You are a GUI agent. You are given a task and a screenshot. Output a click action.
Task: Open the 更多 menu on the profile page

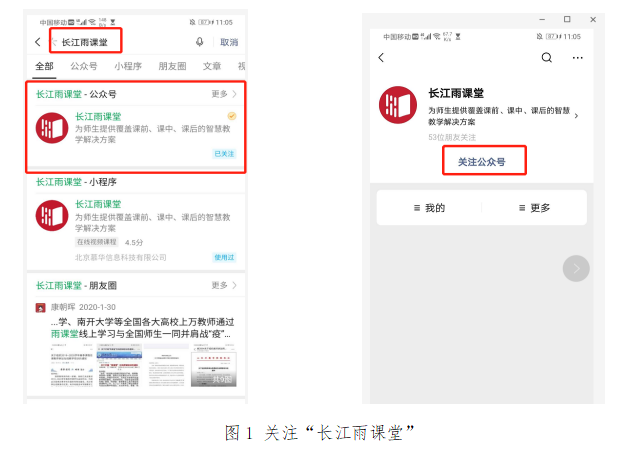535,208
